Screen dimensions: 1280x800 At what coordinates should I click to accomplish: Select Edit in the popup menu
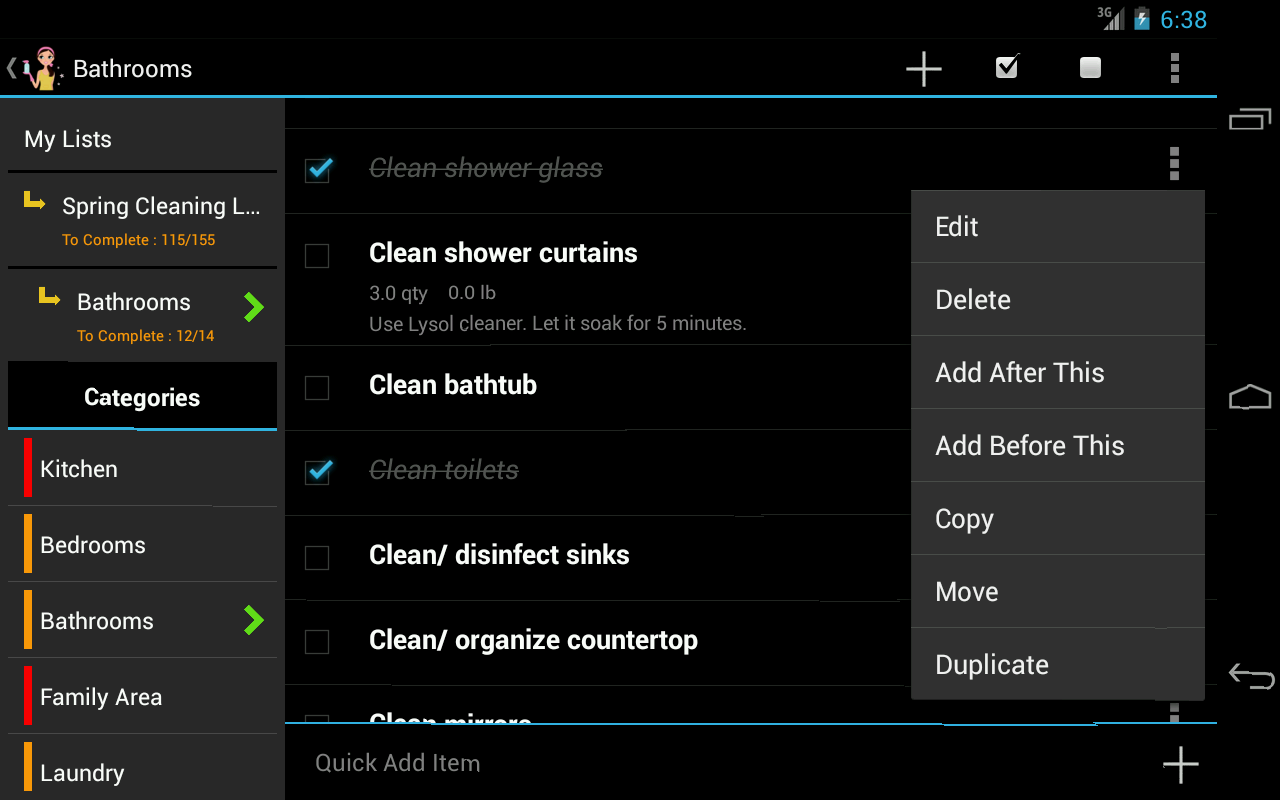pyautogui.click(x=956, y=227)
